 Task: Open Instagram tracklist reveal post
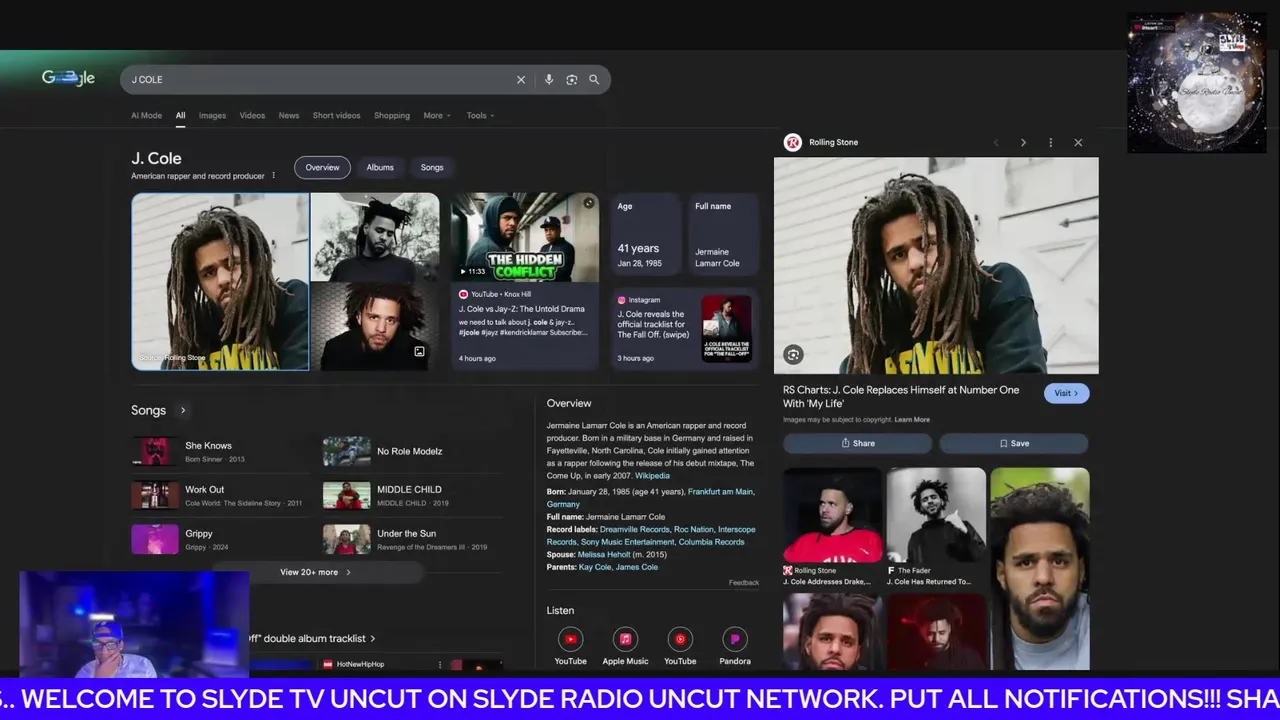685,327
